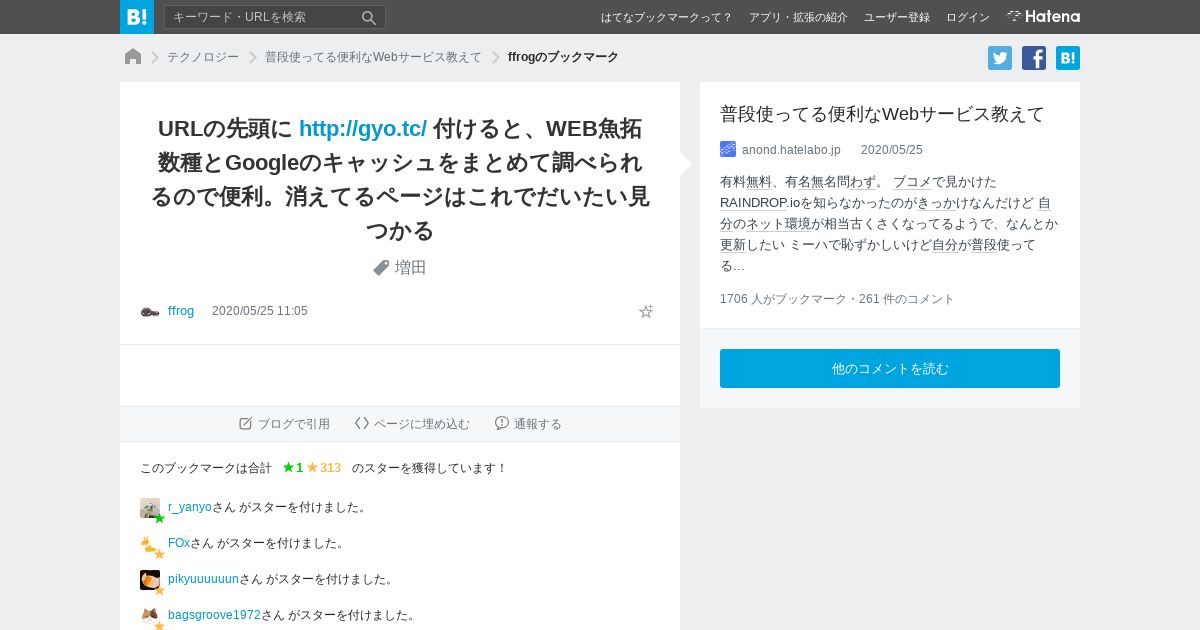
Task: Open bagsgroove1972 user link
Action: pos(214,615)
